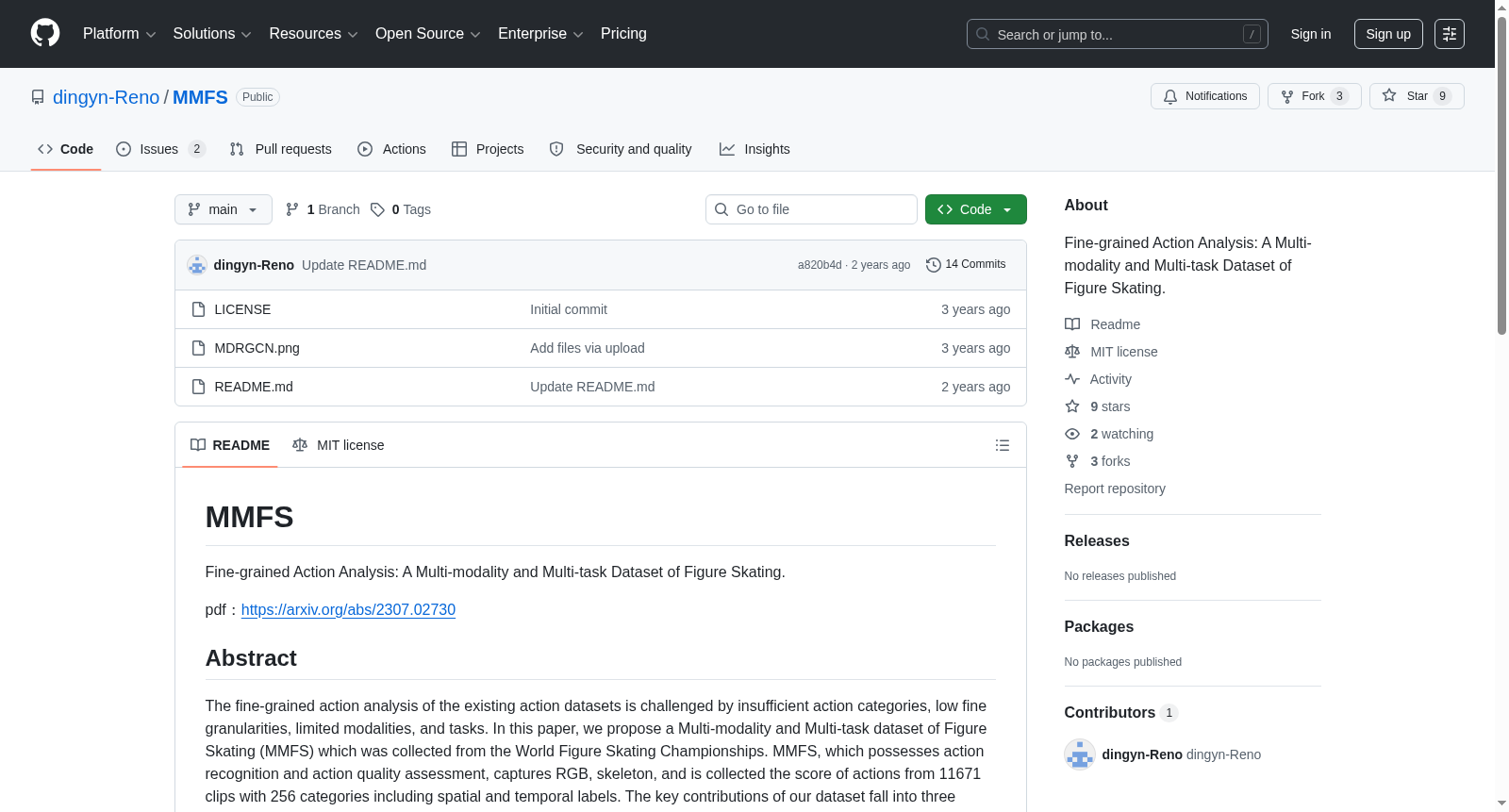Expand the Solutions dropdown

(x=212, y=34)
